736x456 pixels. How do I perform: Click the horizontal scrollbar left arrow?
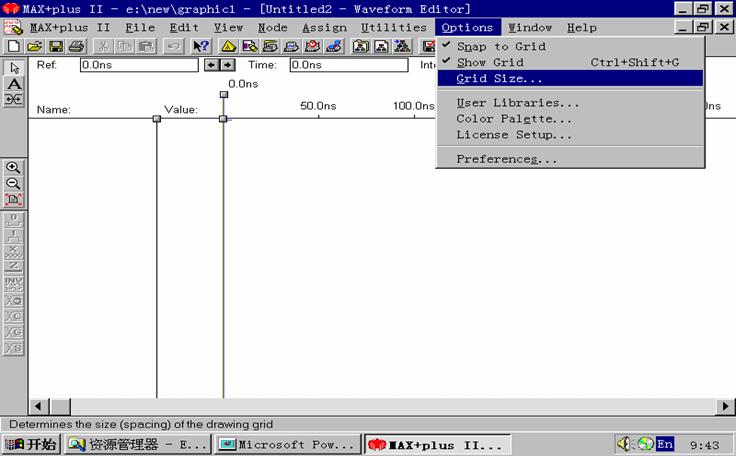[38, 406]
